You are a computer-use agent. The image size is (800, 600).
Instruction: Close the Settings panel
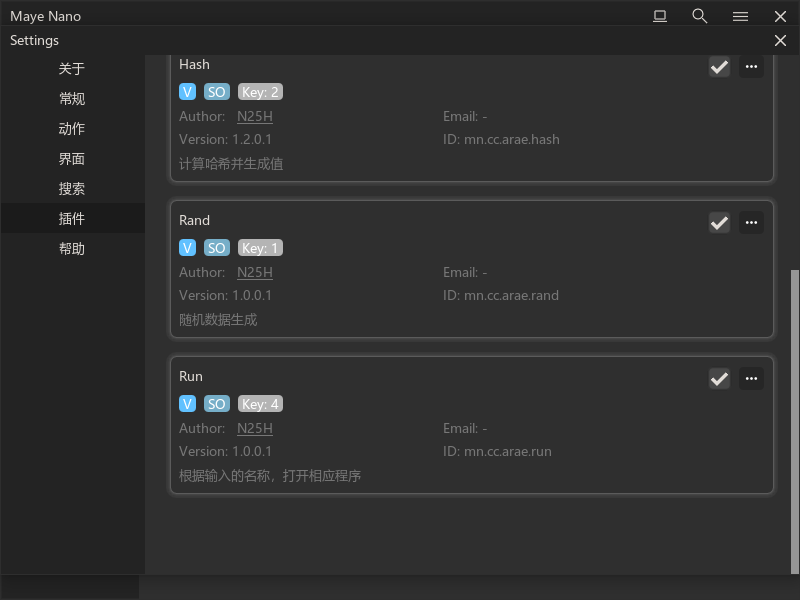(780, 41)
